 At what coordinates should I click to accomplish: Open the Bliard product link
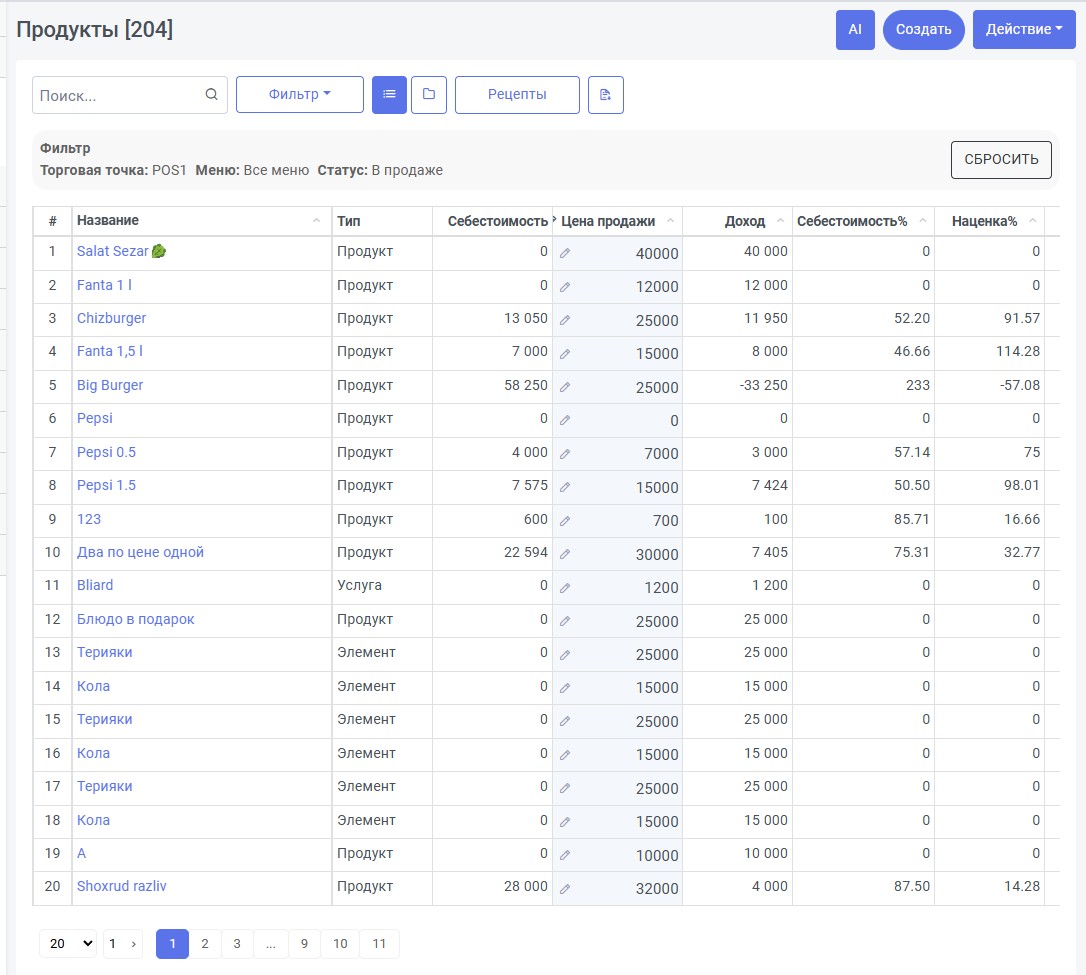click(95, 585)
